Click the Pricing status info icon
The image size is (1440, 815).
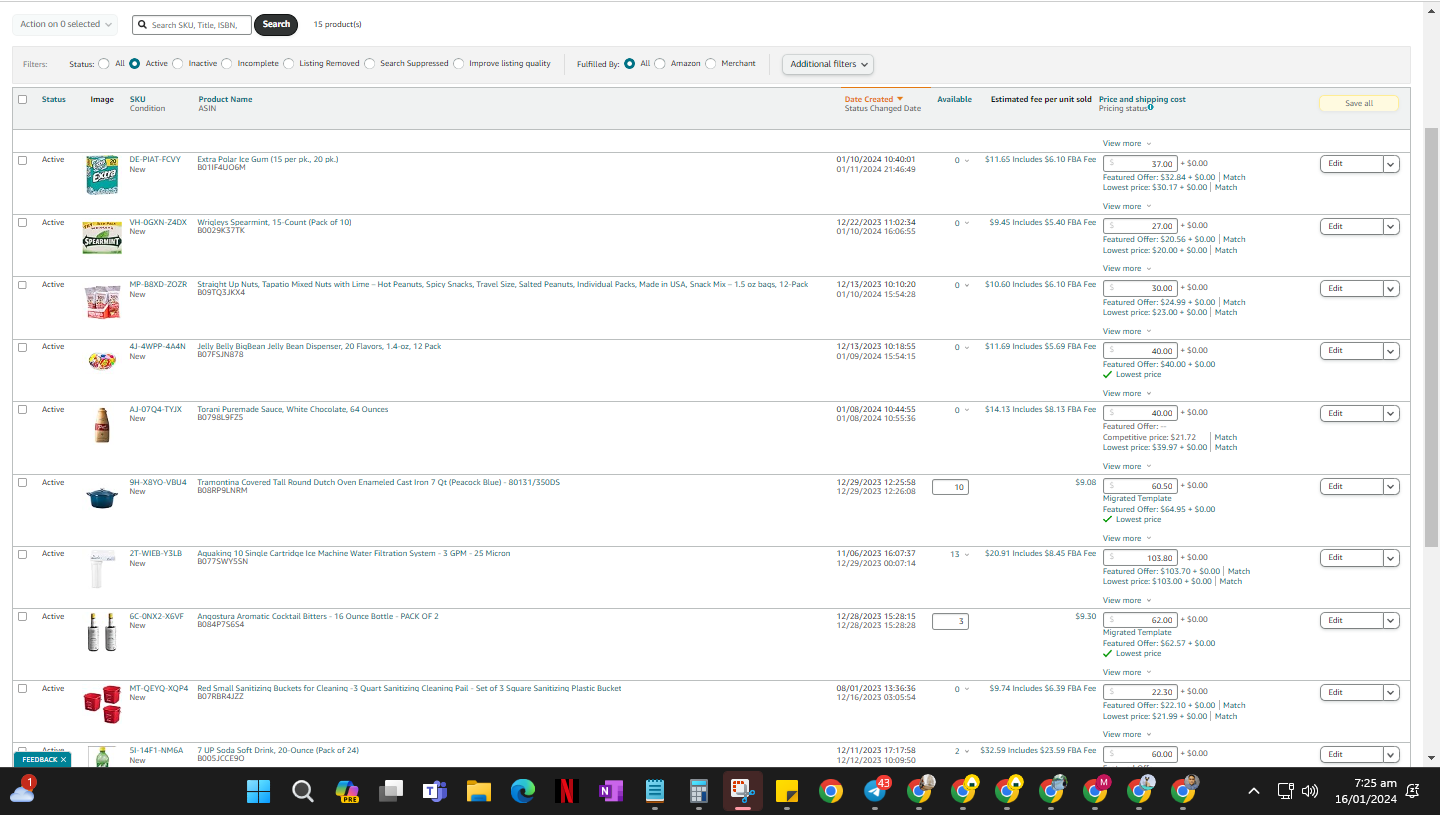pyautogui.click(x=1151, y=108)
